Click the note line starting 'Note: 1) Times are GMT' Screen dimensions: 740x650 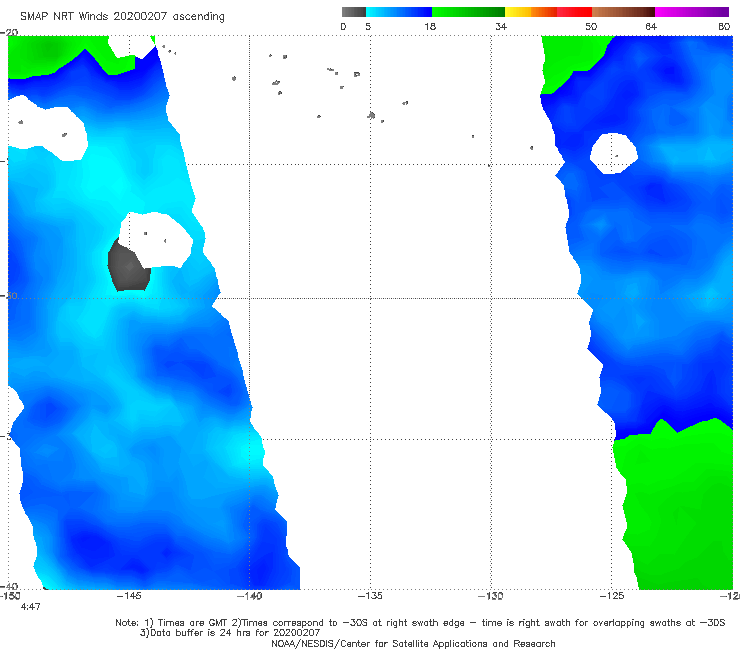point(420,623)
